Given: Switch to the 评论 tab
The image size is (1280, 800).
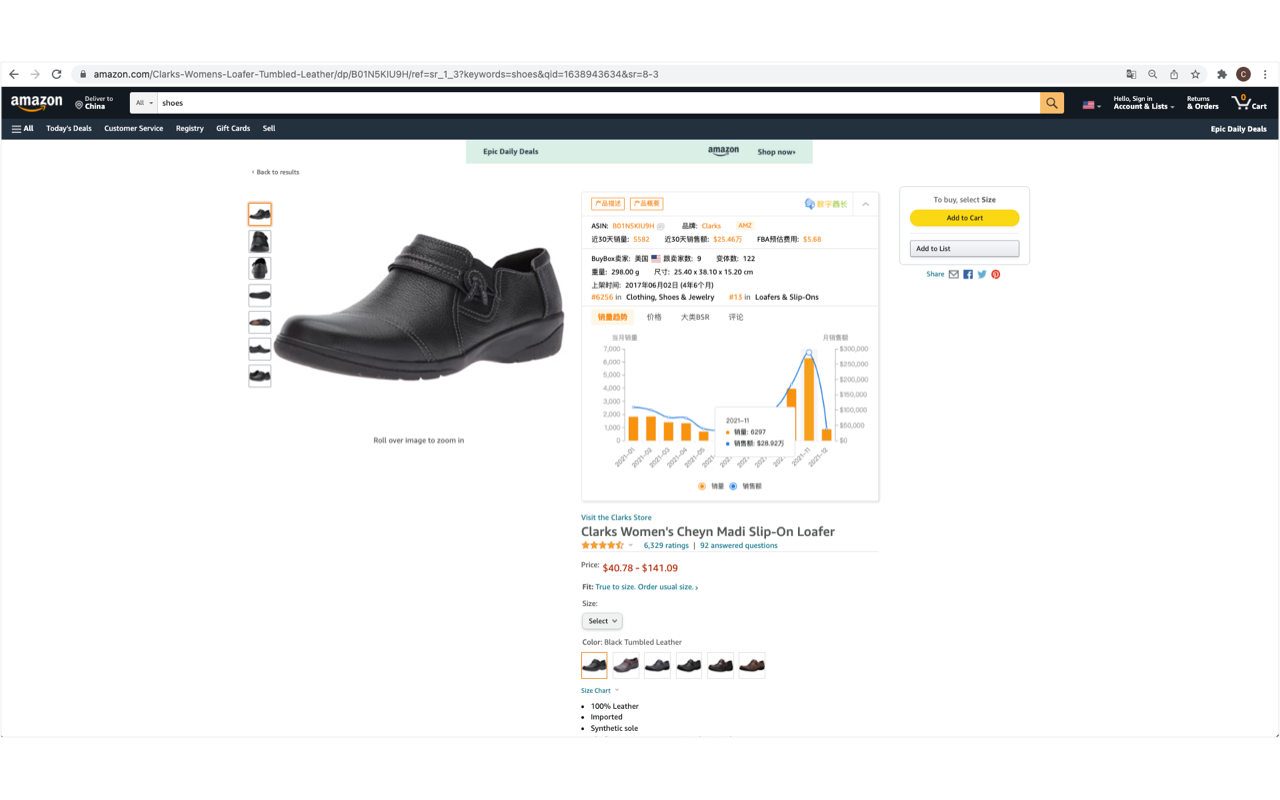Looking at the screenshot, I should tap(736, 317).
